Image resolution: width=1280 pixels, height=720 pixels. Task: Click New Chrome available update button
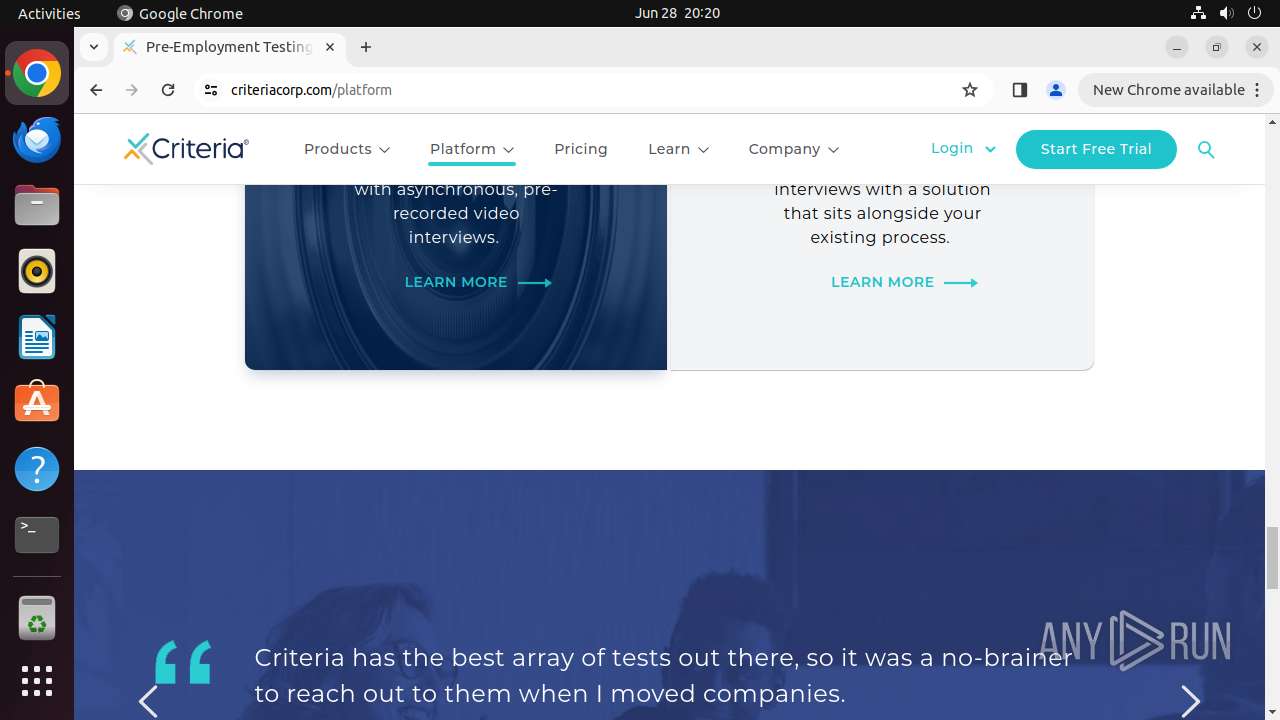(x=1168, y=90)
